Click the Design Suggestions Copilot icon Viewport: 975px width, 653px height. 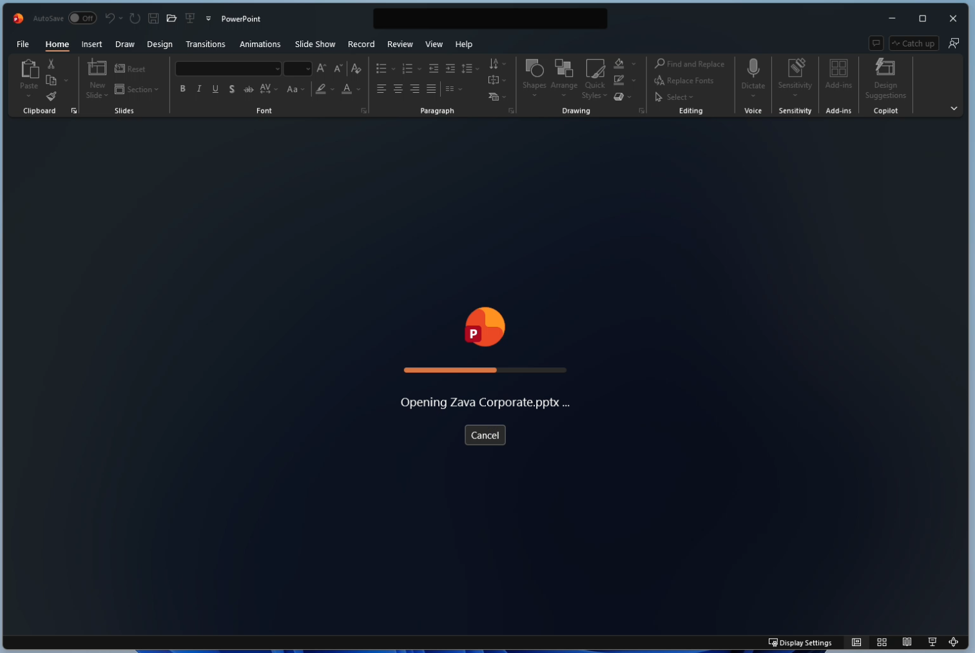coord(885,67)
